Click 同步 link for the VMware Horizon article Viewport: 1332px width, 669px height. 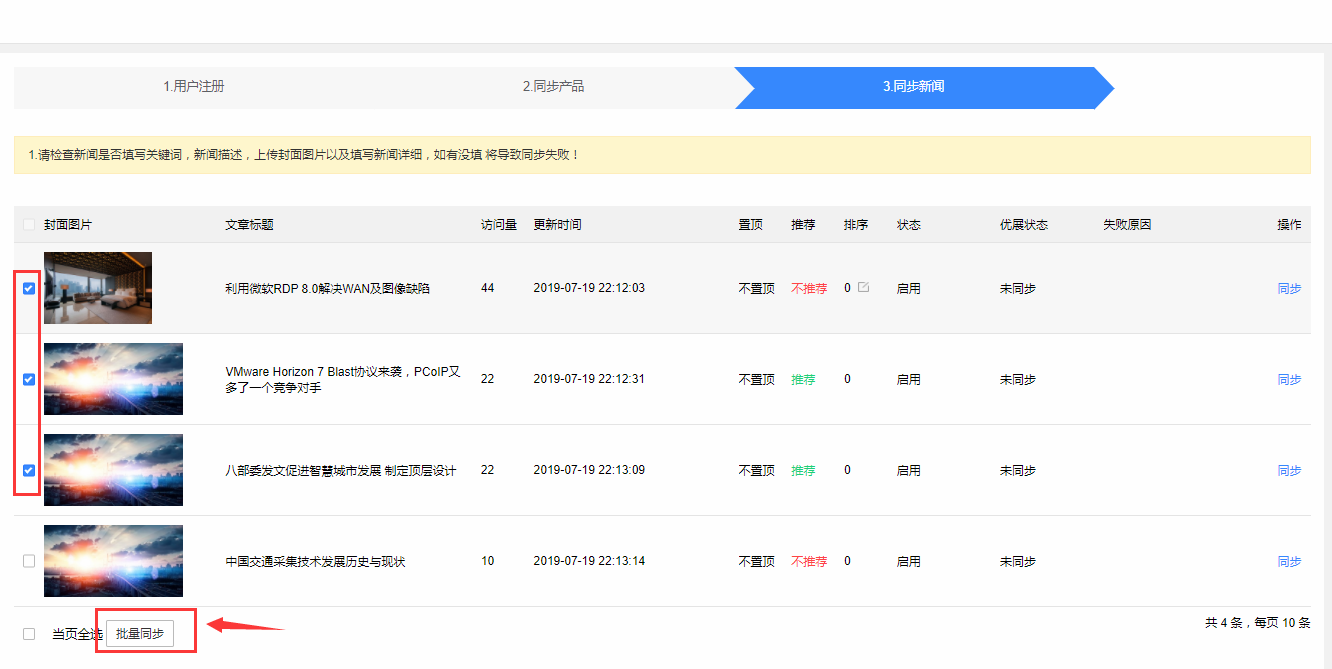click(1289, 379)
